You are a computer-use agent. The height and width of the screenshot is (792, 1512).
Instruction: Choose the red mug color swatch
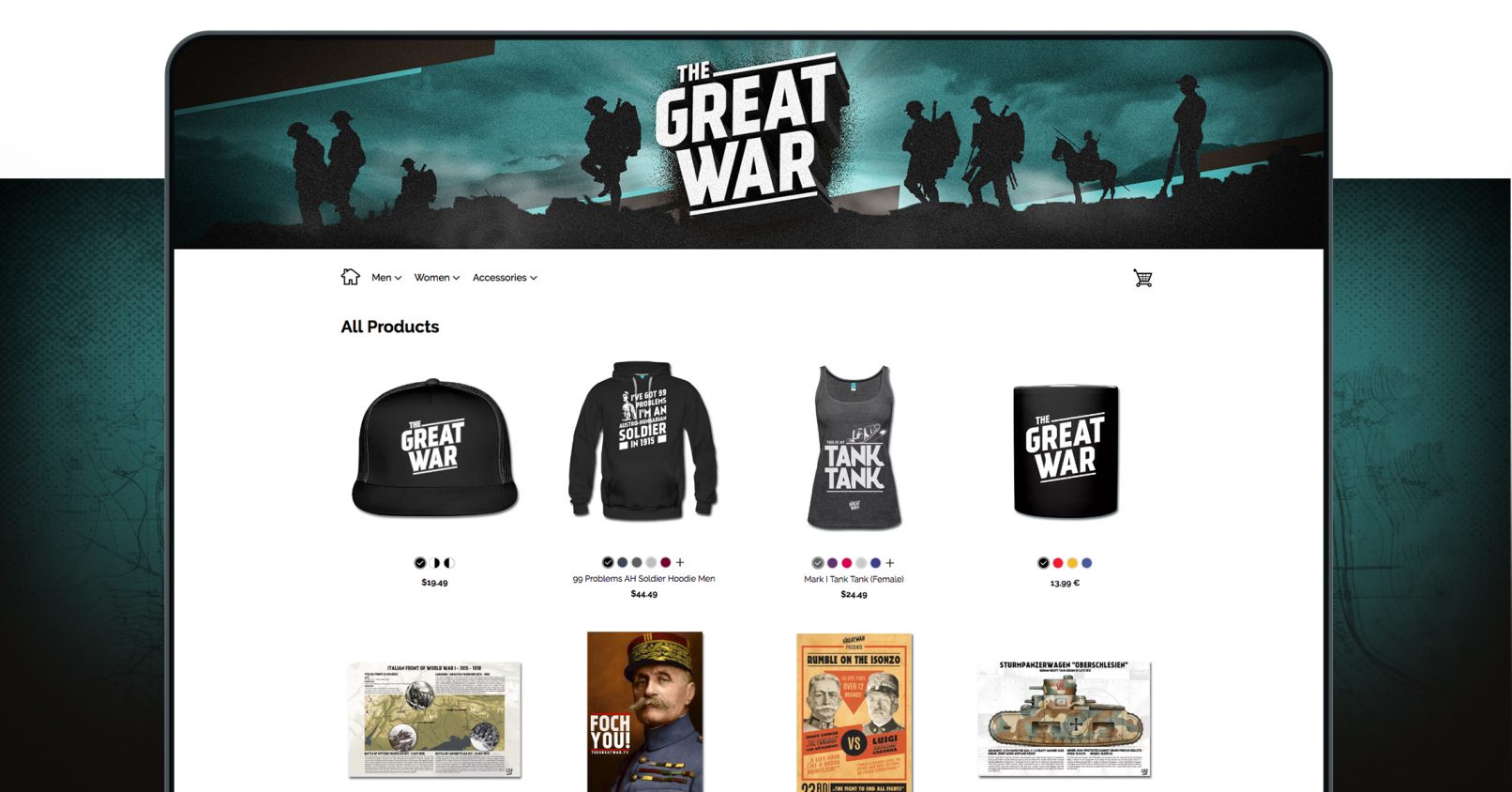1058,563
